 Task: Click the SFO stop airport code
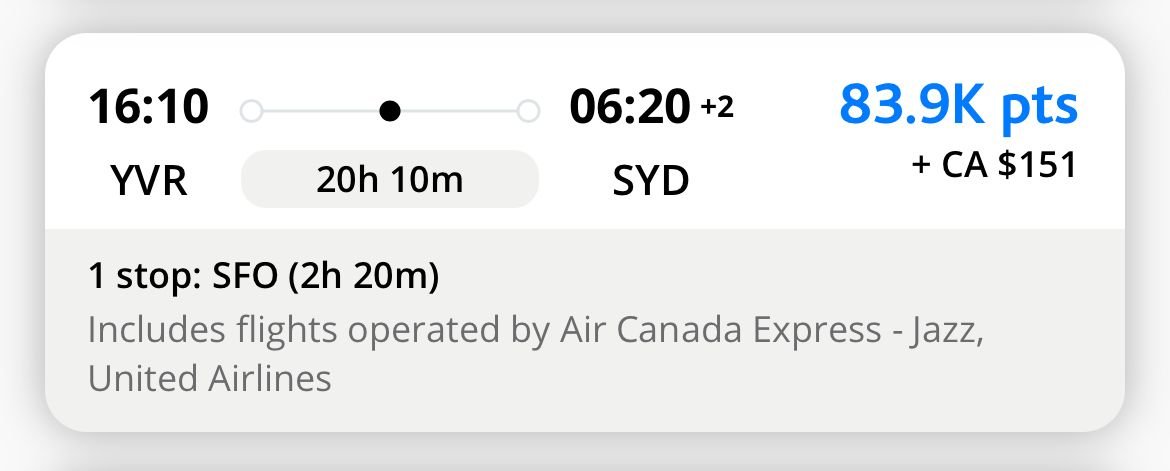244,277
